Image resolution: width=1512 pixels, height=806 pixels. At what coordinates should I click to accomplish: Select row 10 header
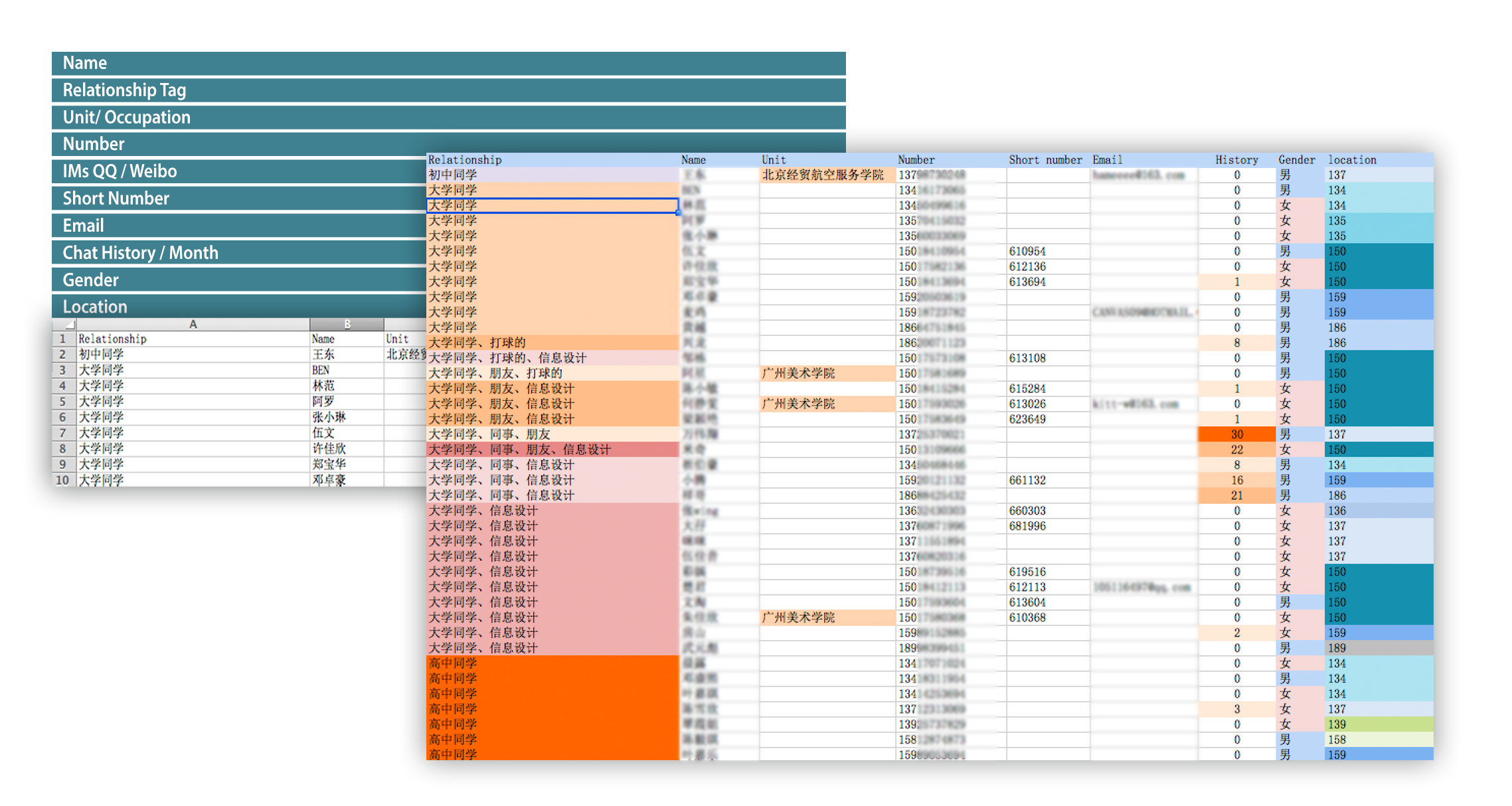tap(62, 480)
